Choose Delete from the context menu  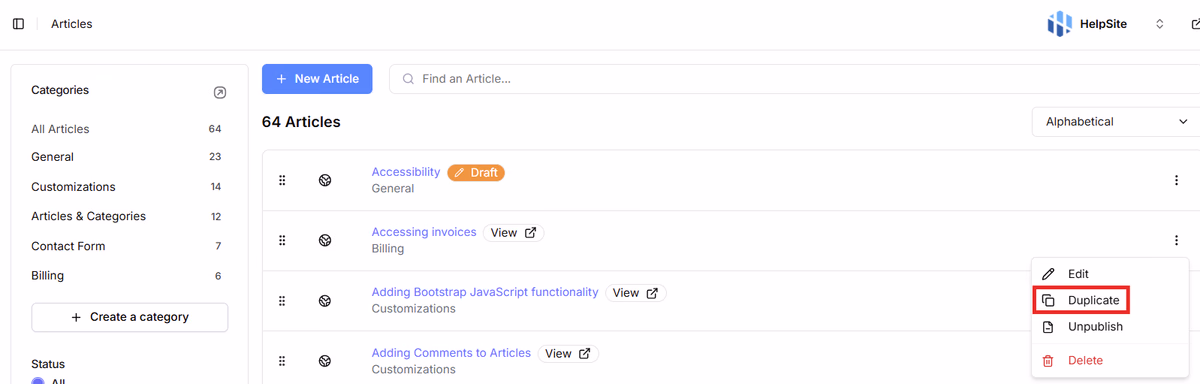point(1110,360)
